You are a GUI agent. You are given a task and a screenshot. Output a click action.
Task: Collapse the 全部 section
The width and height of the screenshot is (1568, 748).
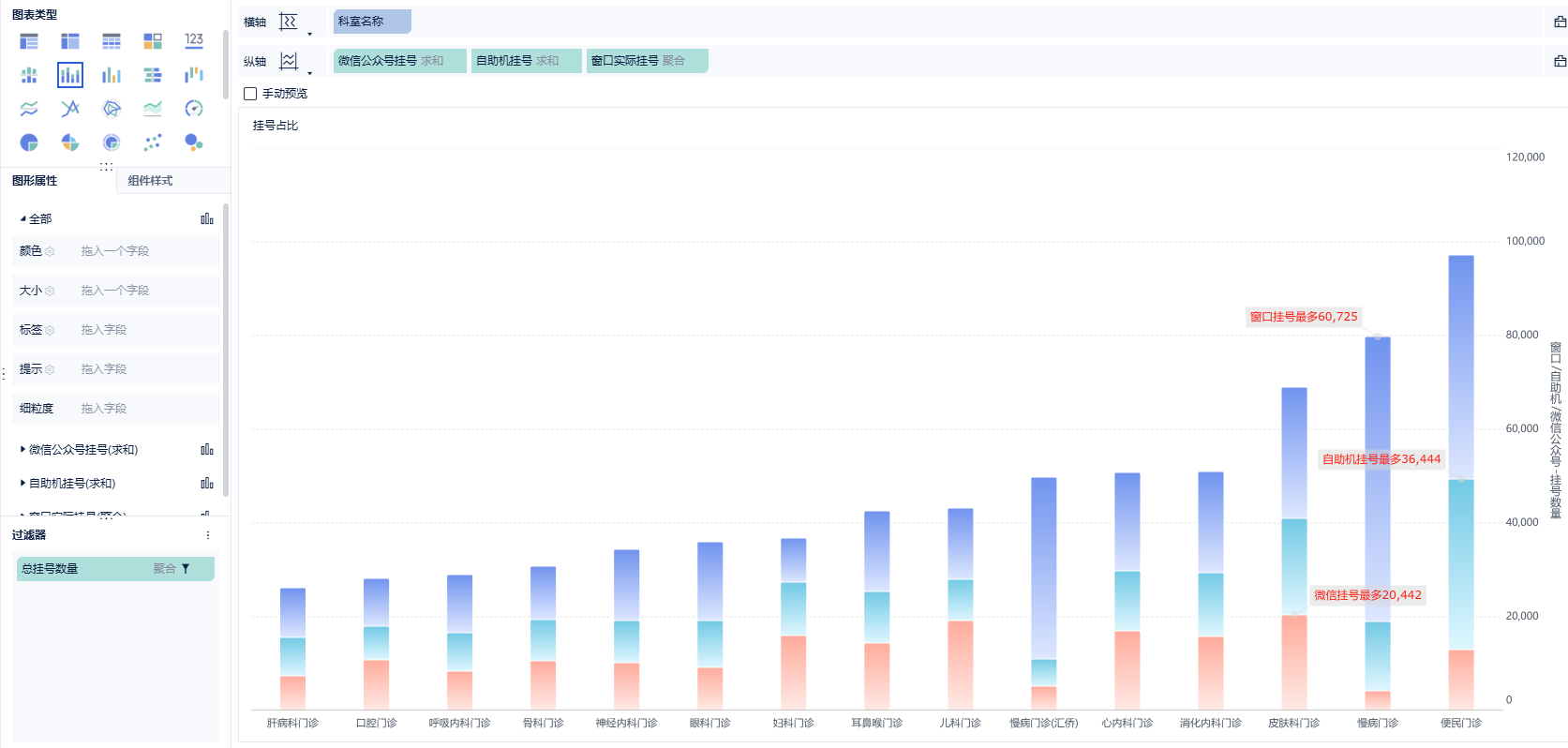coord(22,219)
